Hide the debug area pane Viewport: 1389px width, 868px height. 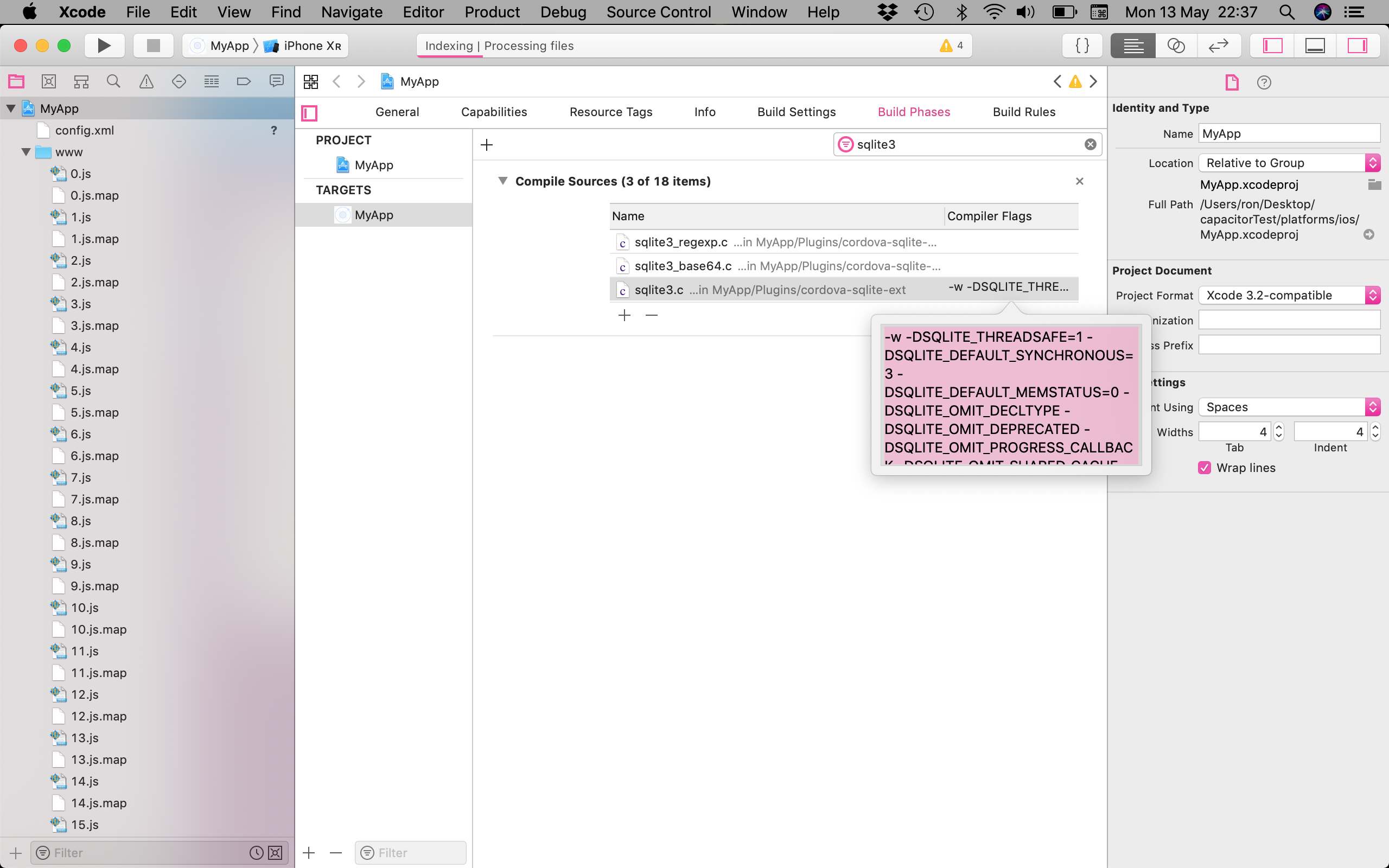(1314, 46)
